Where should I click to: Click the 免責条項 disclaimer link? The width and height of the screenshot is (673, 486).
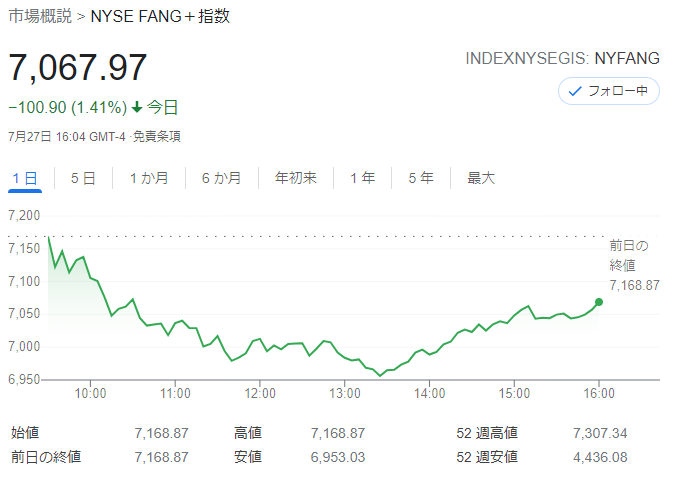coord(157,137)
